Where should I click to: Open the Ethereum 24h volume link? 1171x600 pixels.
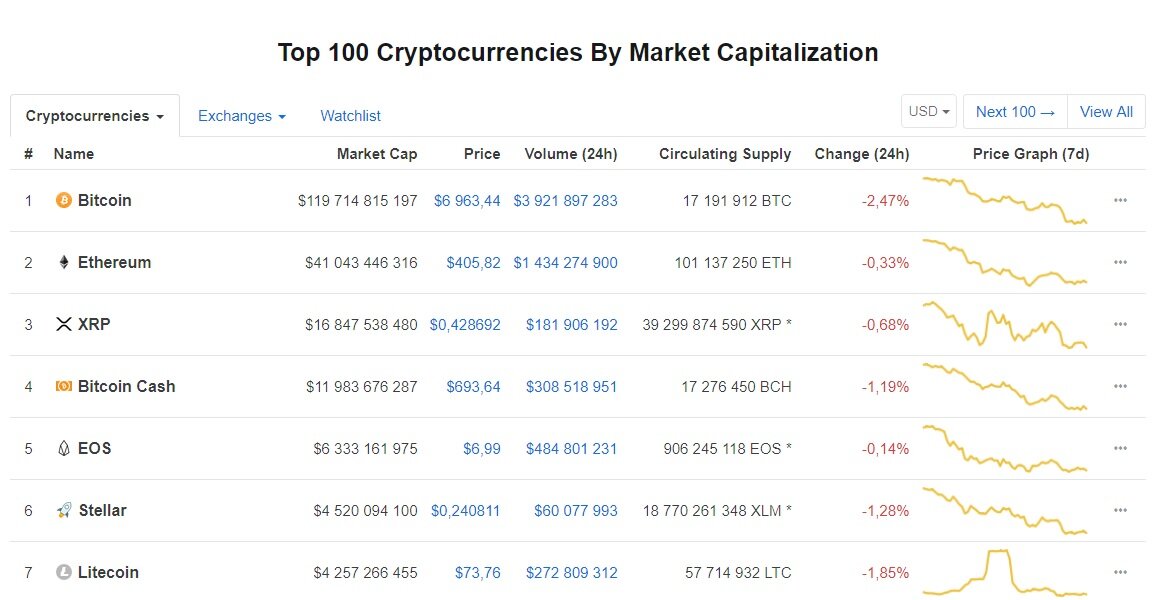click(x=565, y=263)
